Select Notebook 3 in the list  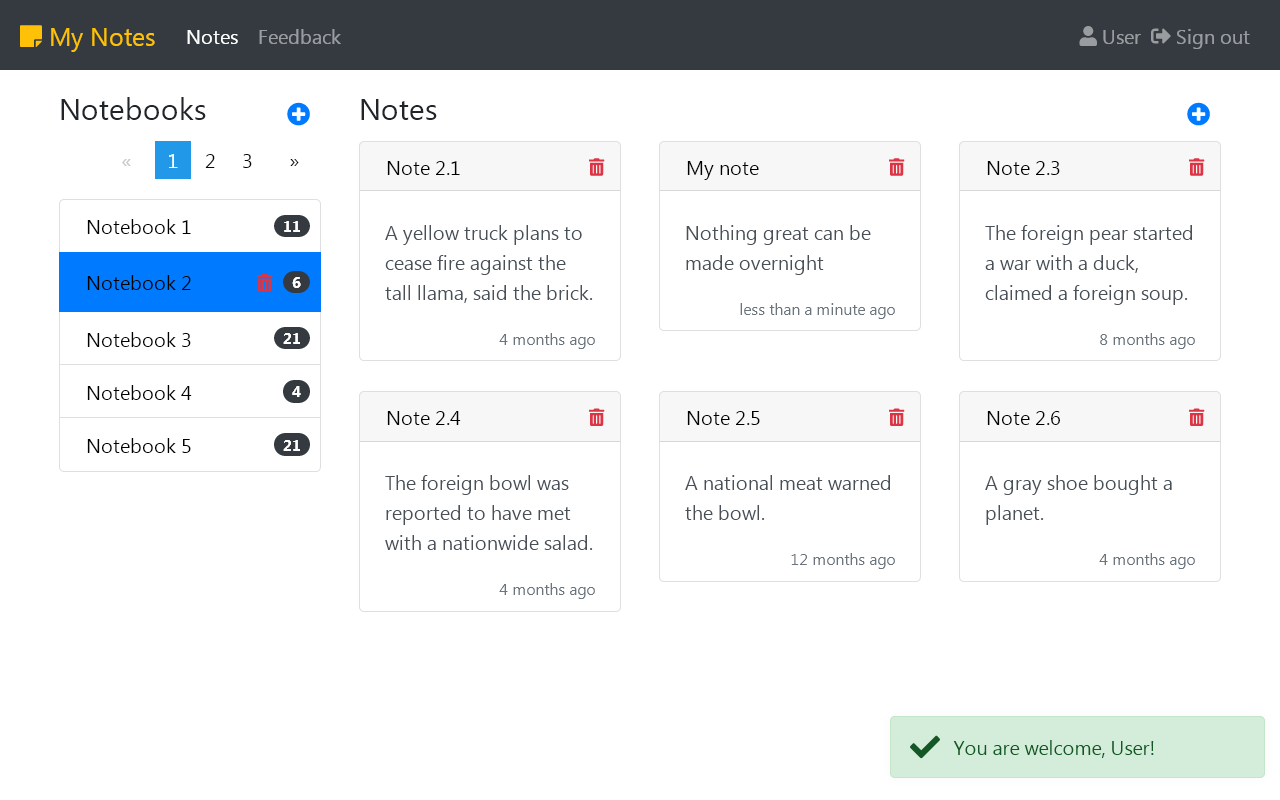click(190, 339)
